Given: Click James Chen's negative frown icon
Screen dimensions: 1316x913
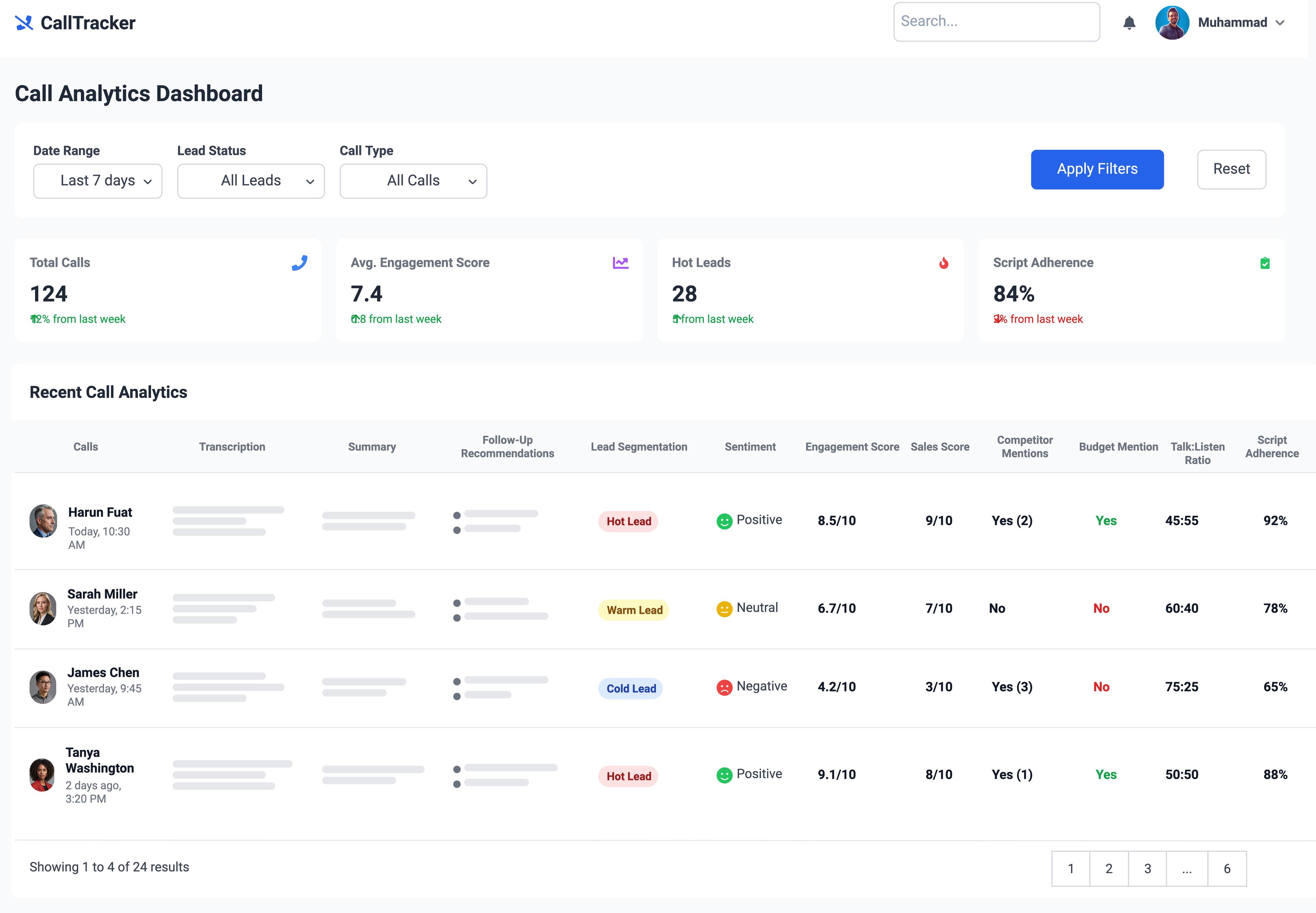Looking at the screenshot, I should pos(724,687).
